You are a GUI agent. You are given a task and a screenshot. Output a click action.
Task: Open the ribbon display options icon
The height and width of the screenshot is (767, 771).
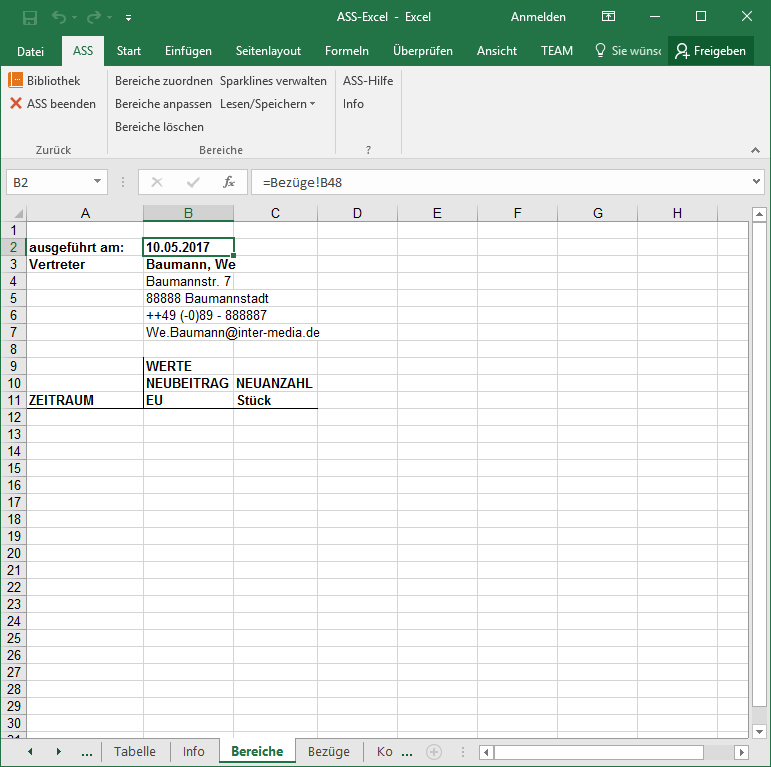tap(608, 17)
